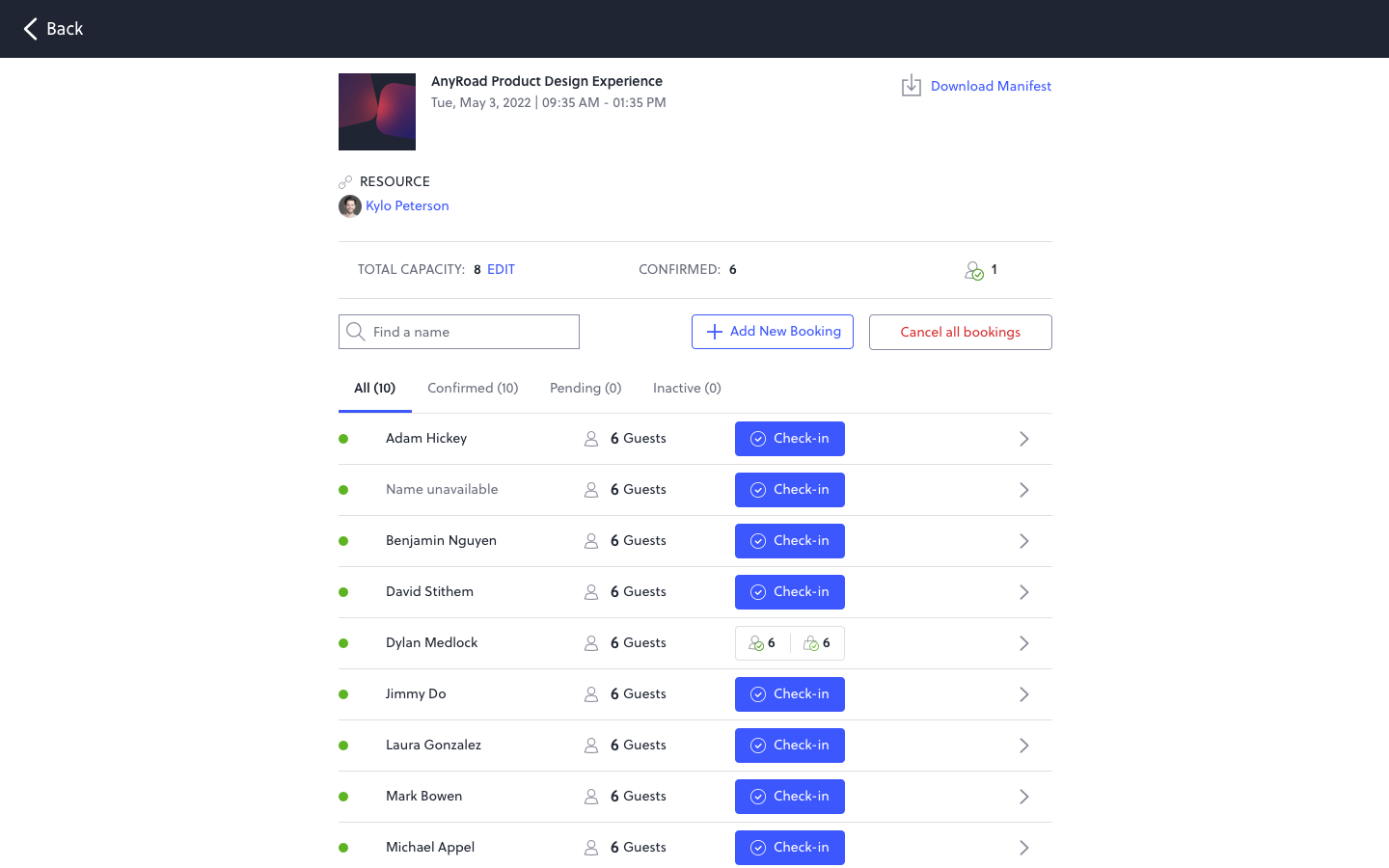This screenshot has width=1389, height=868.
Task: Edit the total capacity value
Action: pyautogui.click(x=499, y=269)
